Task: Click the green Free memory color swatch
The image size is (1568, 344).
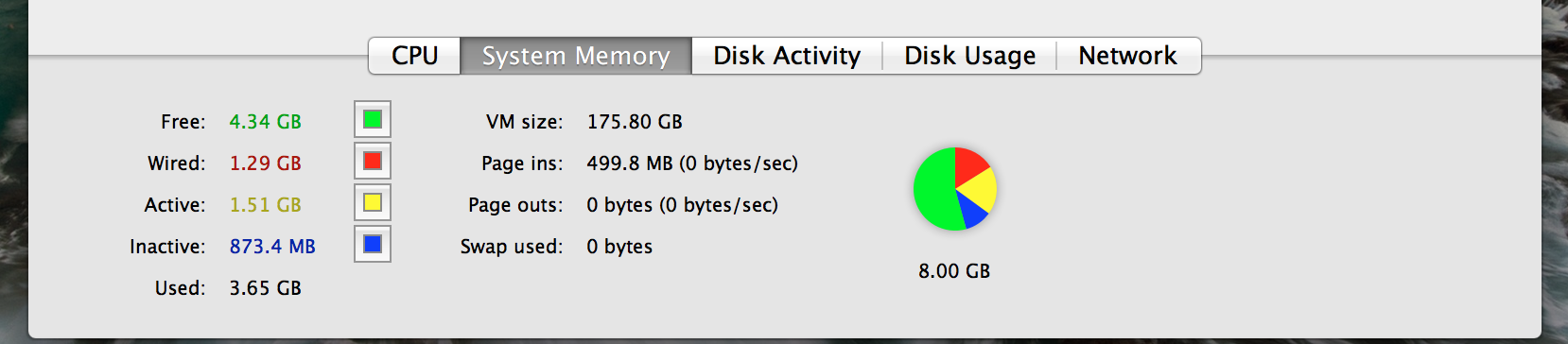Action: [373, 119]
